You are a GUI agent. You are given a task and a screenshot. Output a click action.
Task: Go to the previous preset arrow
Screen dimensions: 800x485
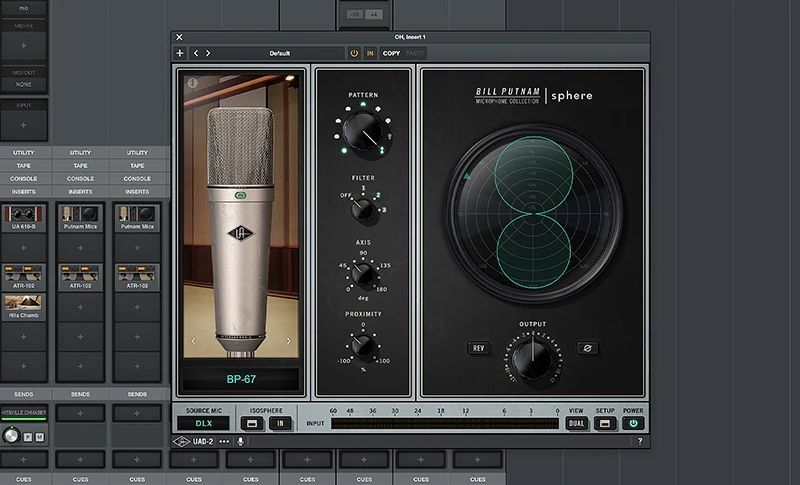(x=196, y=53)
